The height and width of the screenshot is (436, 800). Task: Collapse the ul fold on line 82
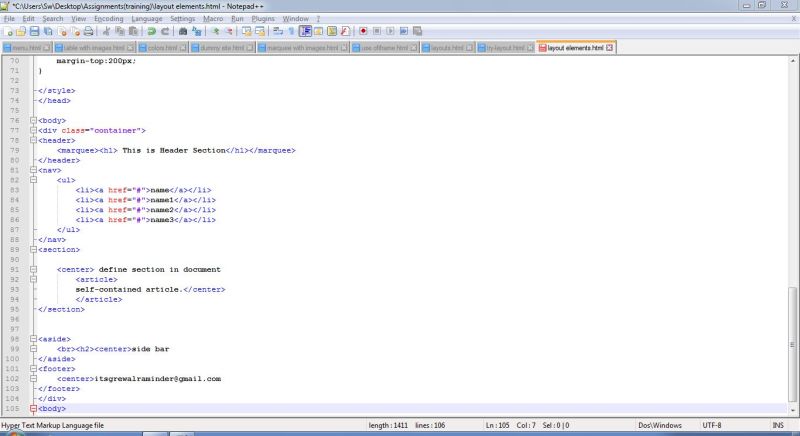coord(33,180)
